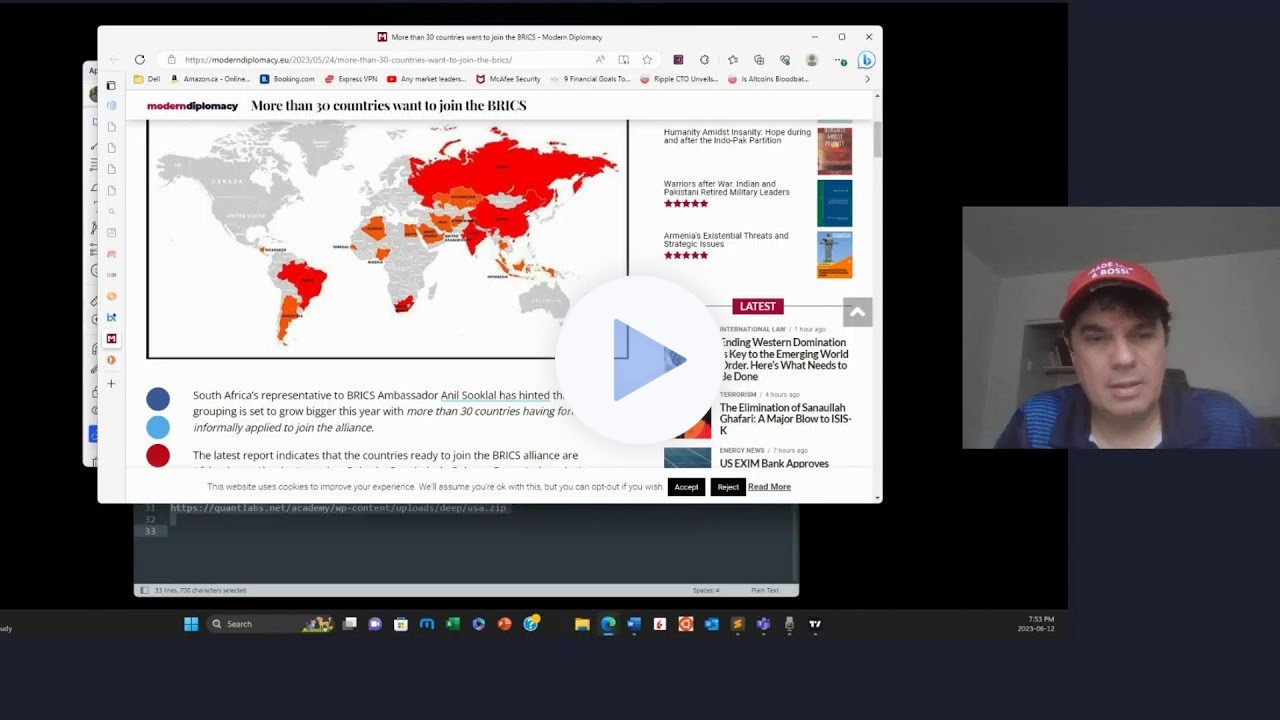This screenshot has height=720, width=1280.
Task: Open the cookie Read More link
Action: pyautogui.click(x=769, y=487)
